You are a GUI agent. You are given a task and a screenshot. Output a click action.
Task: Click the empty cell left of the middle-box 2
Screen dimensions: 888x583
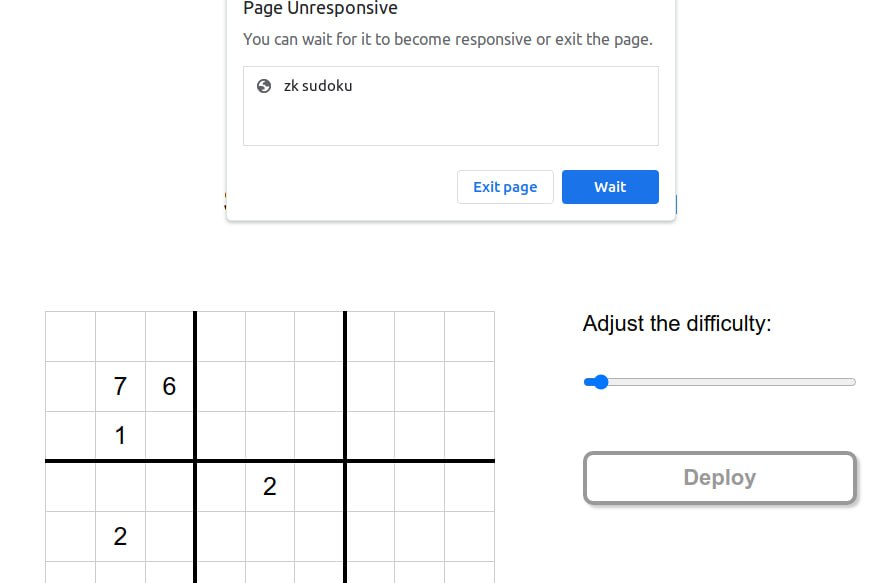point(220,487)
